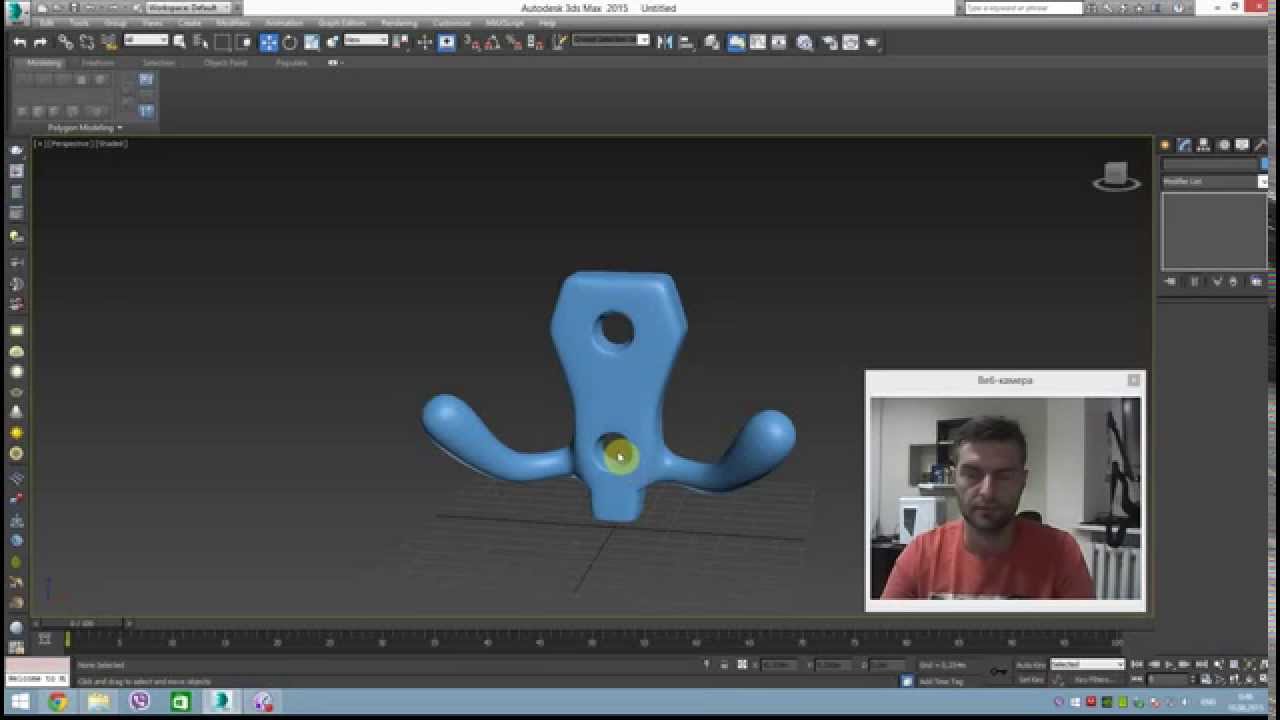The height and width of the screenshot is (720, 1280).
Task: Click the object color swatch in command panel
Action: [1264, 164]
